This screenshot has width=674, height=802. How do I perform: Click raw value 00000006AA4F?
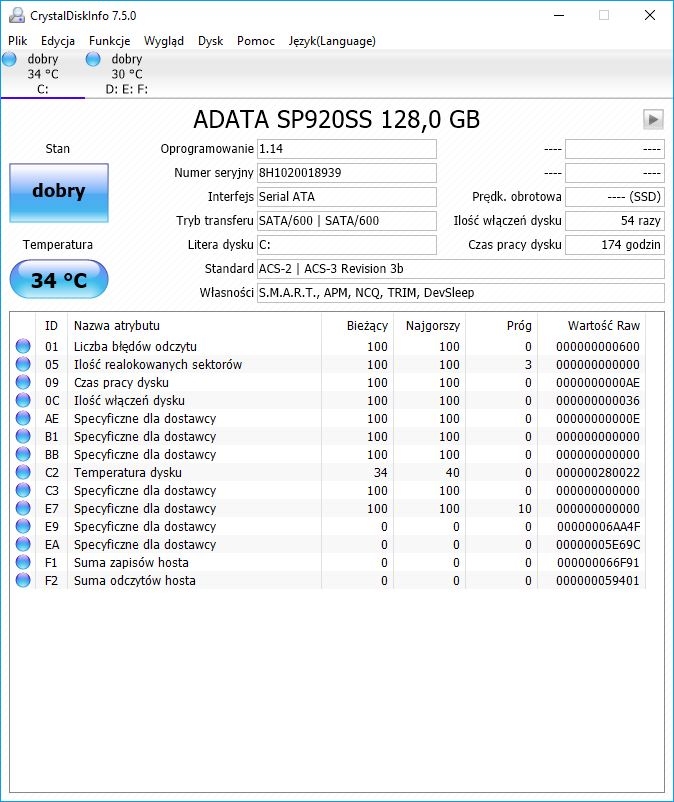click(x=598, y=526)
